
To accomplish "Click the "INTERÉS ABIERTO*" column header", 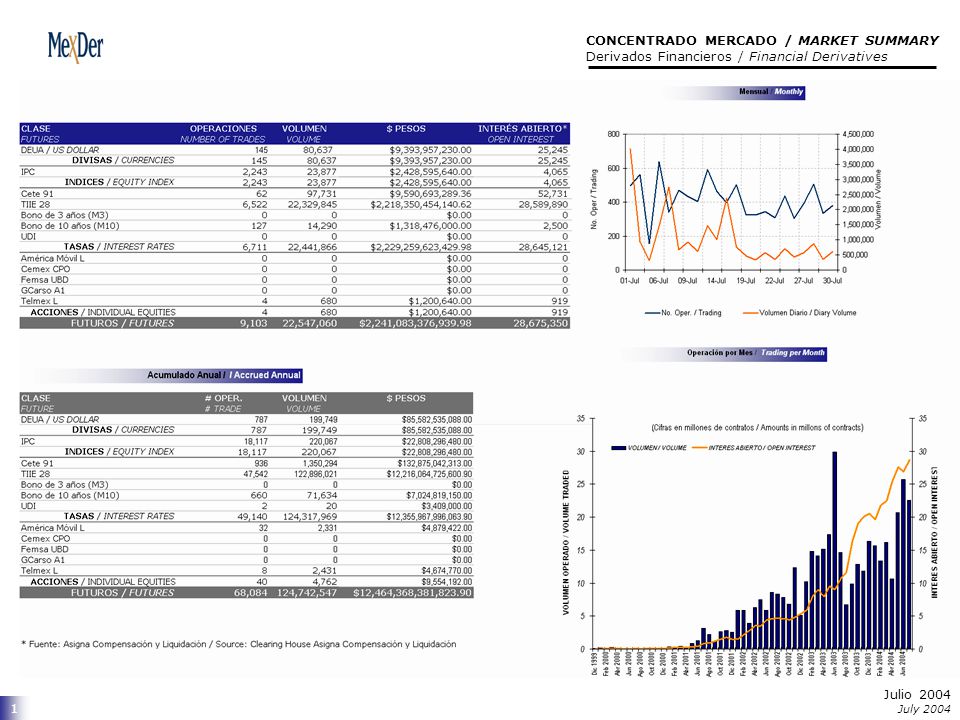I will (x=522, y=129).
